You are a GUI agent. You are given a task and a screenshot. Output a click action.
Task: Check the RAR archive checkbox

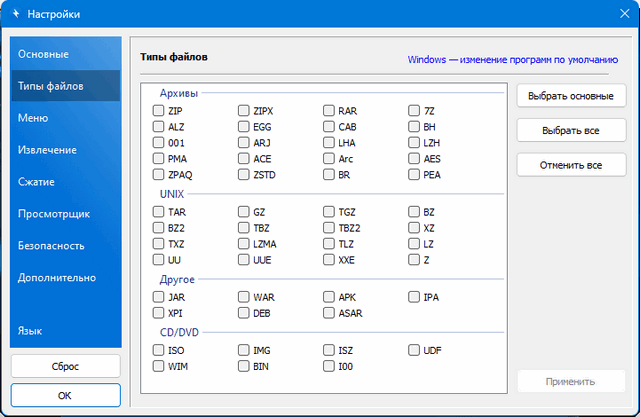pos(329,111)
